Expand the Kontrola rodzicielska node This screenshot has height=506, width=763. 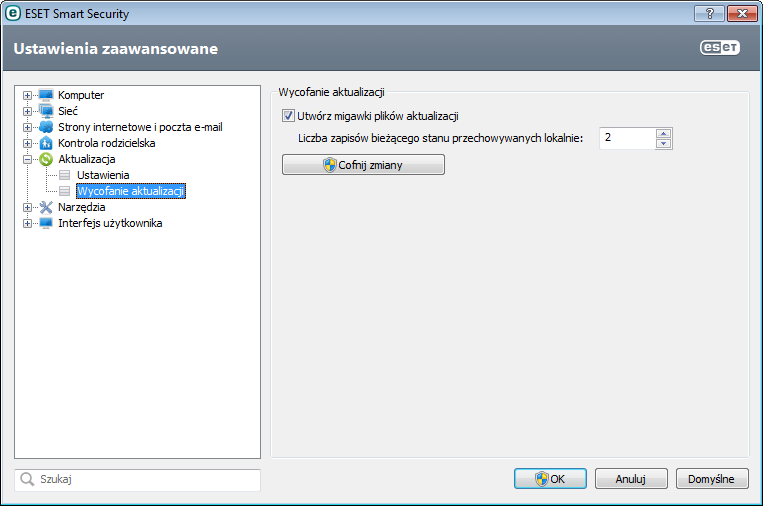27,144
